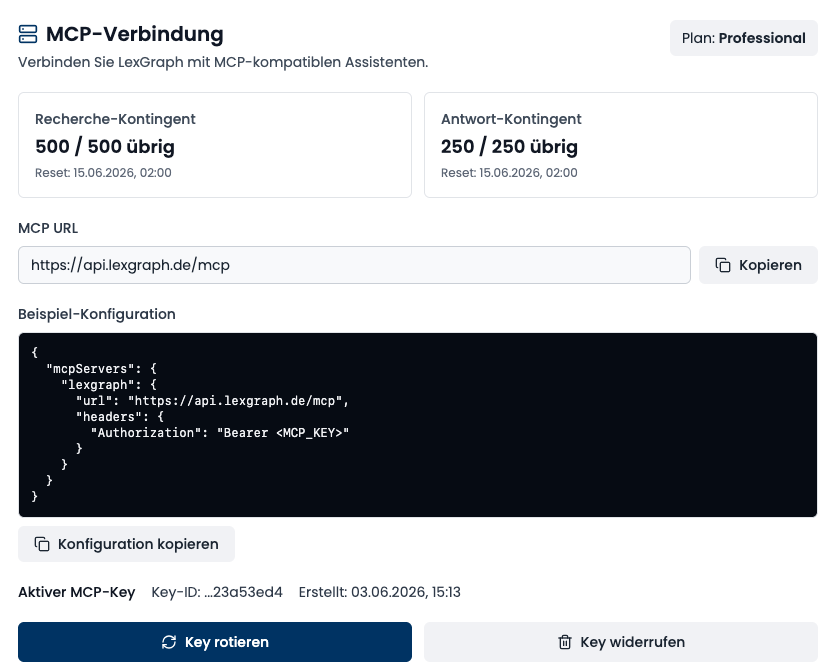Copy the example configuration
The width and height of the screenshot is (834, 672).
point(127,544)
